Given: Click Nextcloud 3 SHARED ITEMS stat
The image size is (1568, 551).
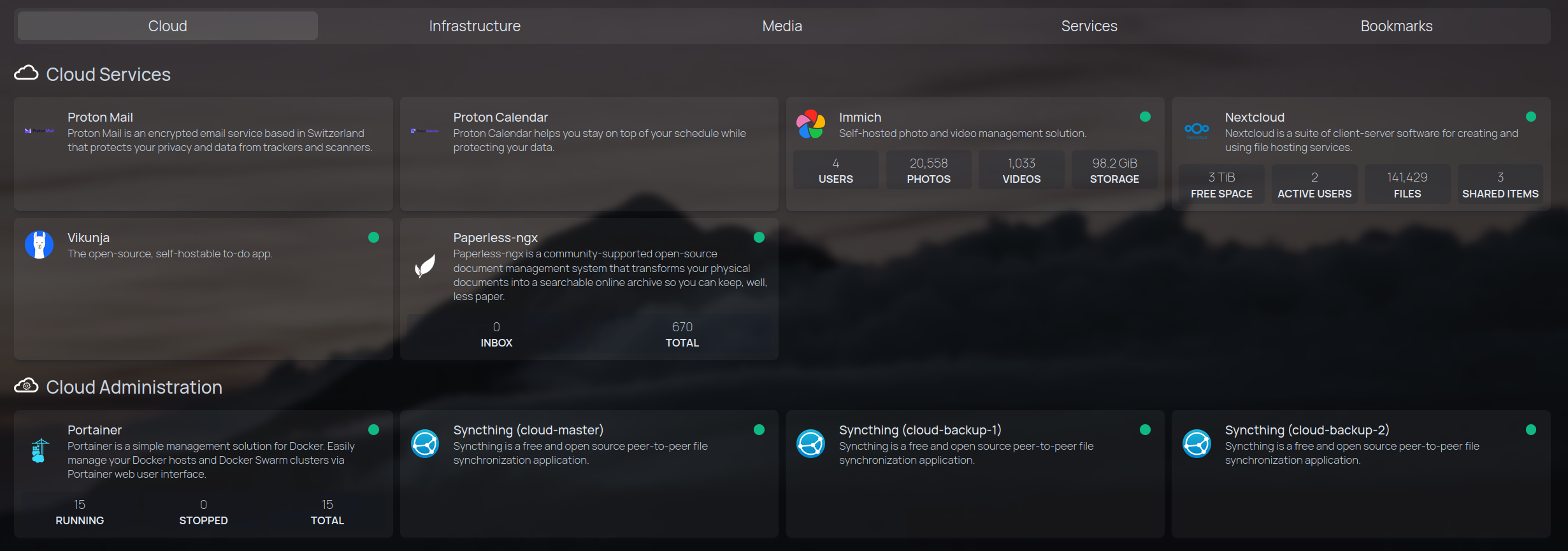Looking at the screenshot, I should [x=1500, y=185].
